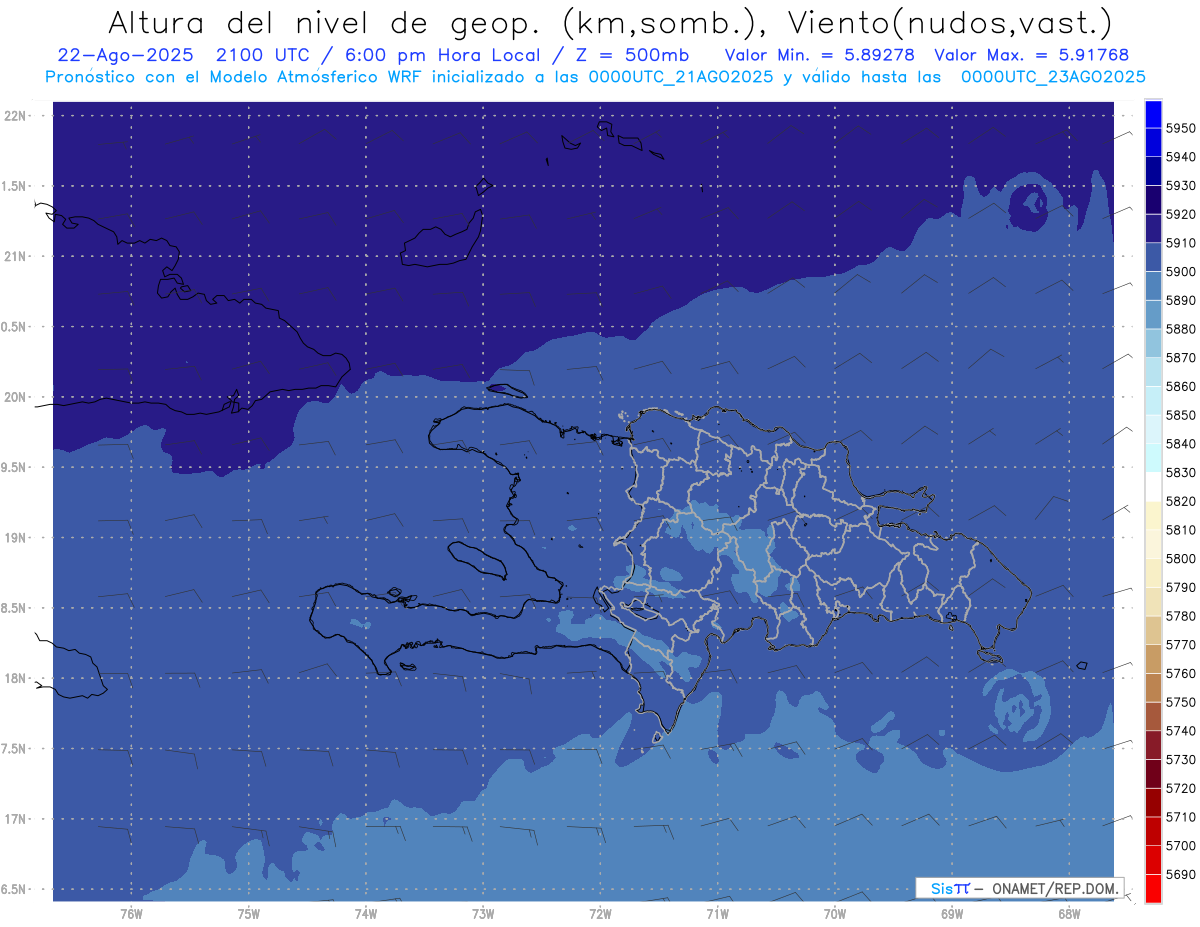Image resolution: width=1200 pixels, height=927 pixels.
Task: Click the '9.5N' latitude label
Action: tap(13, 467)
